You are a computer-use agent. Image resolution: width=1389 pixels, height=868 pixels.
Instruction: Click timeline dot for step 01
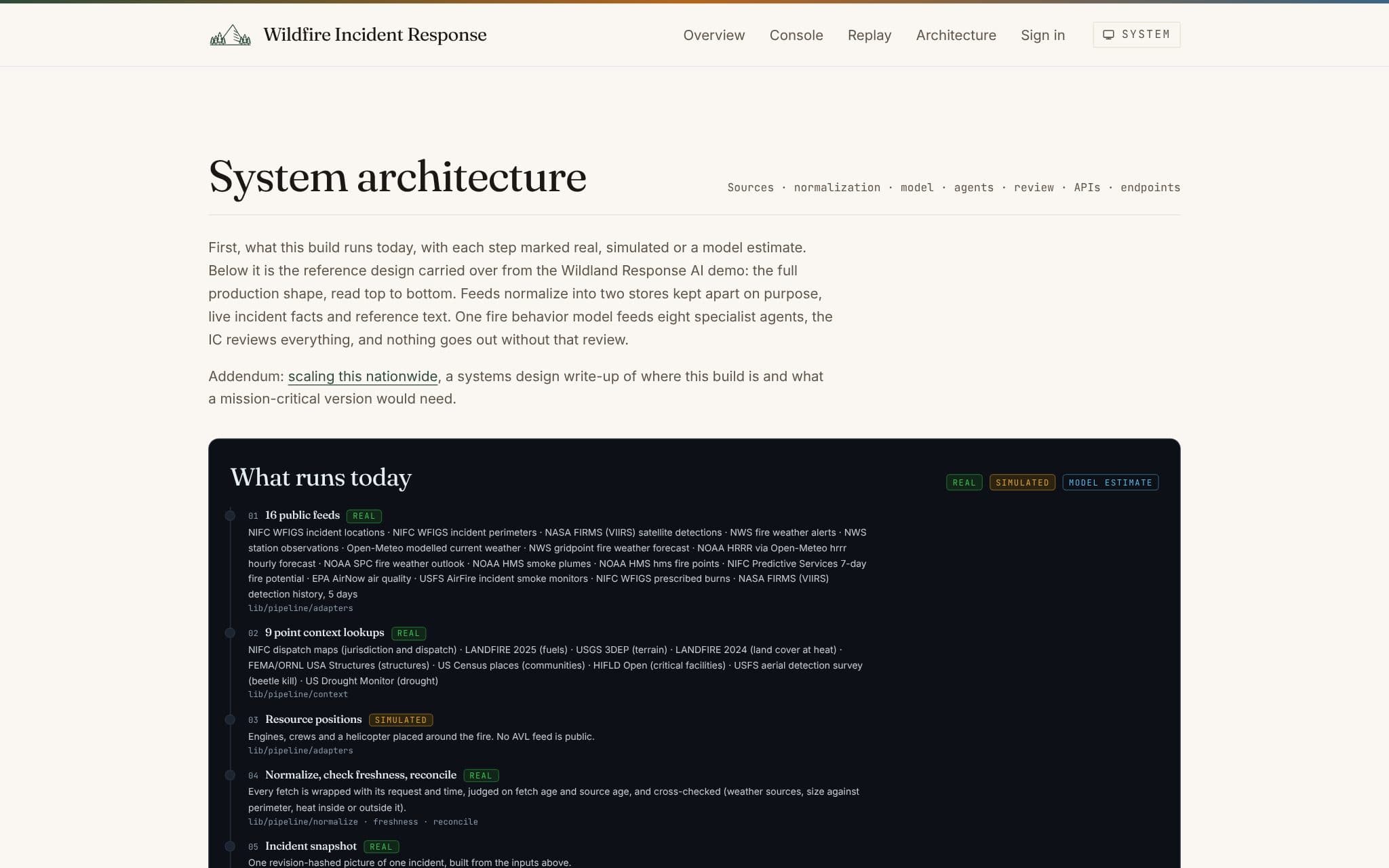click(230, 516)
